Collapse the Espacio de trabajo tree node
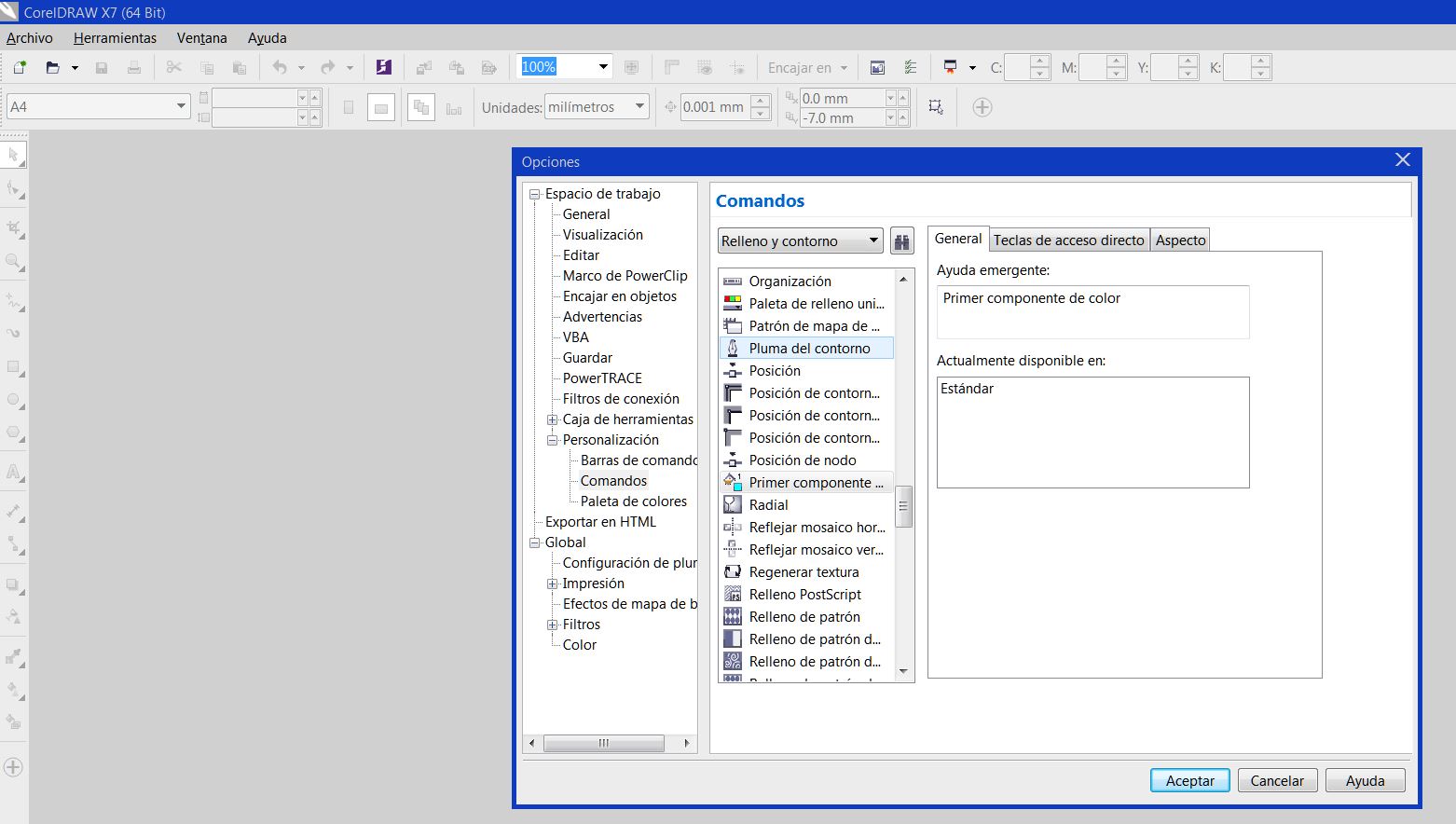This screenshot has height=824, width=1456. (x=535, y=195)
